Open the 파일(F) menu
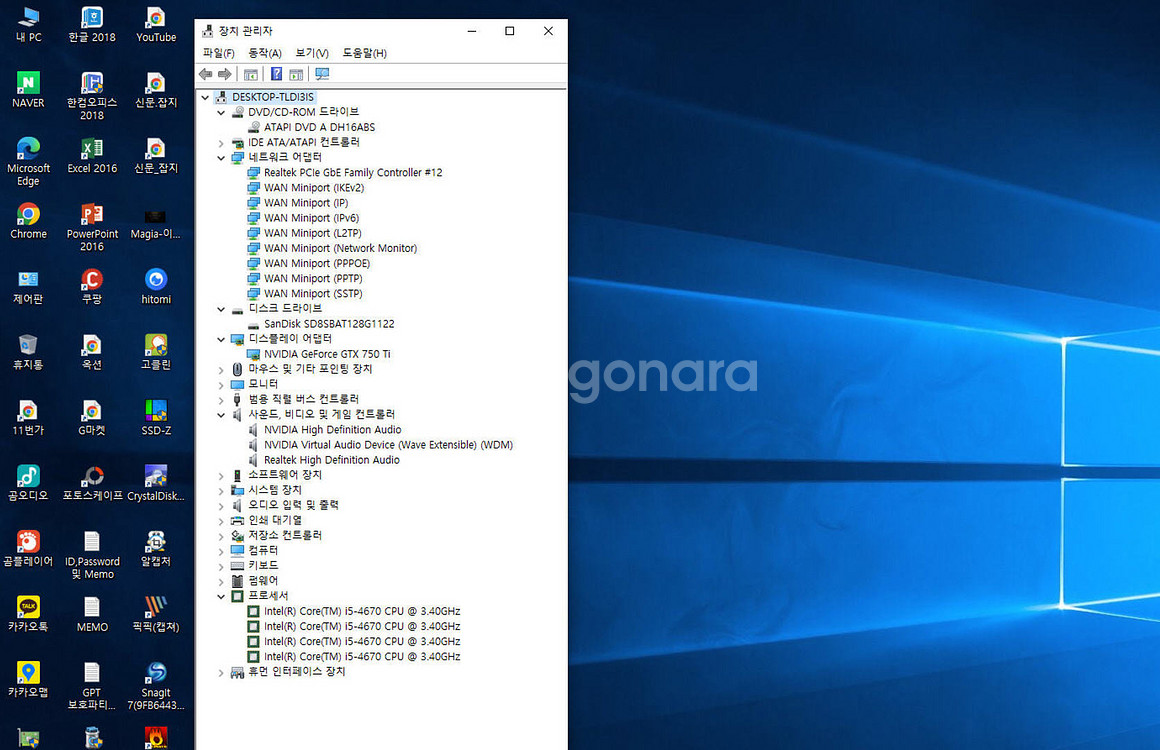1160x750 pixels. click(218, 53)
